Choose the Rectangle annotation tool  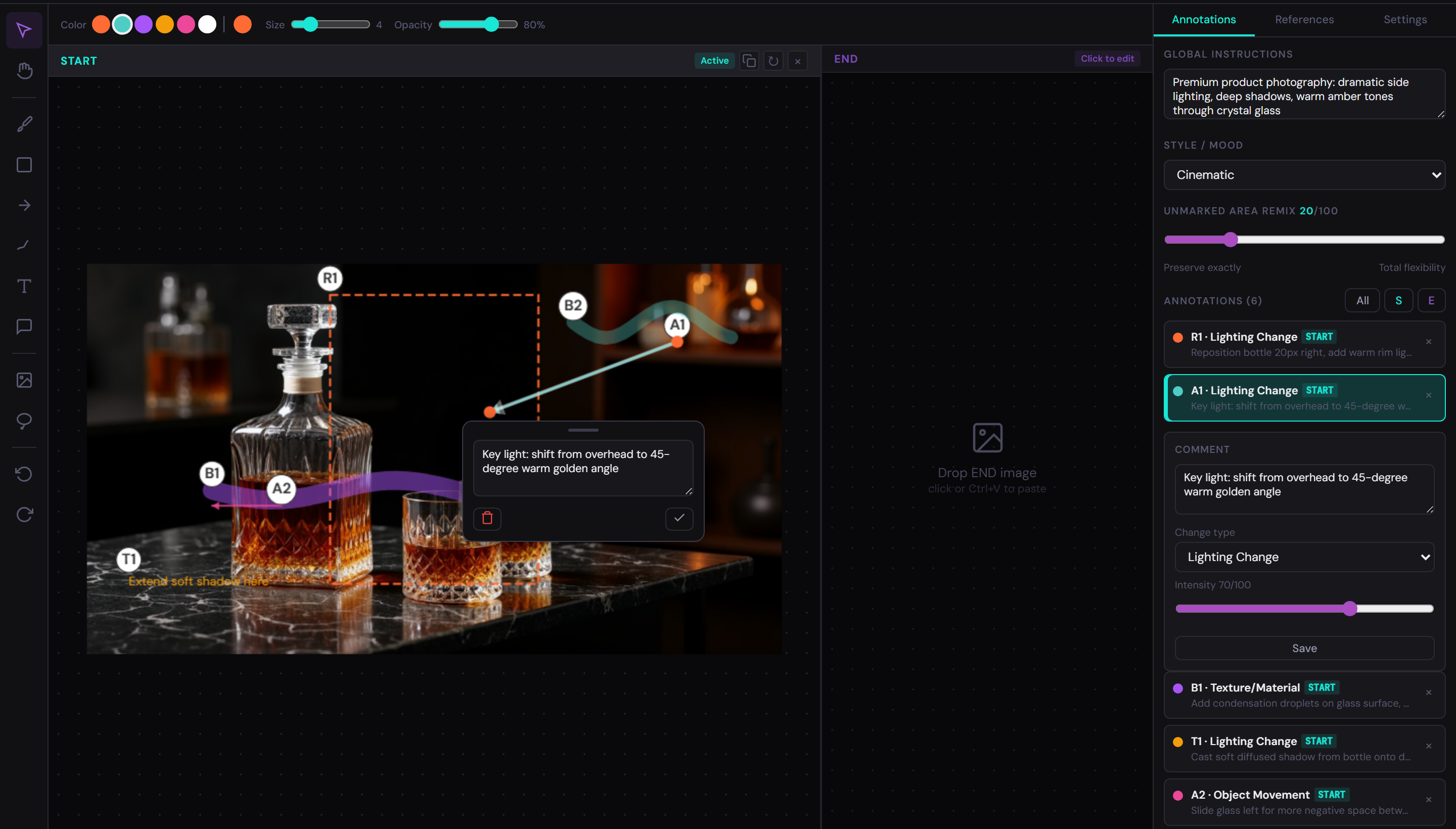pos(24,165)
